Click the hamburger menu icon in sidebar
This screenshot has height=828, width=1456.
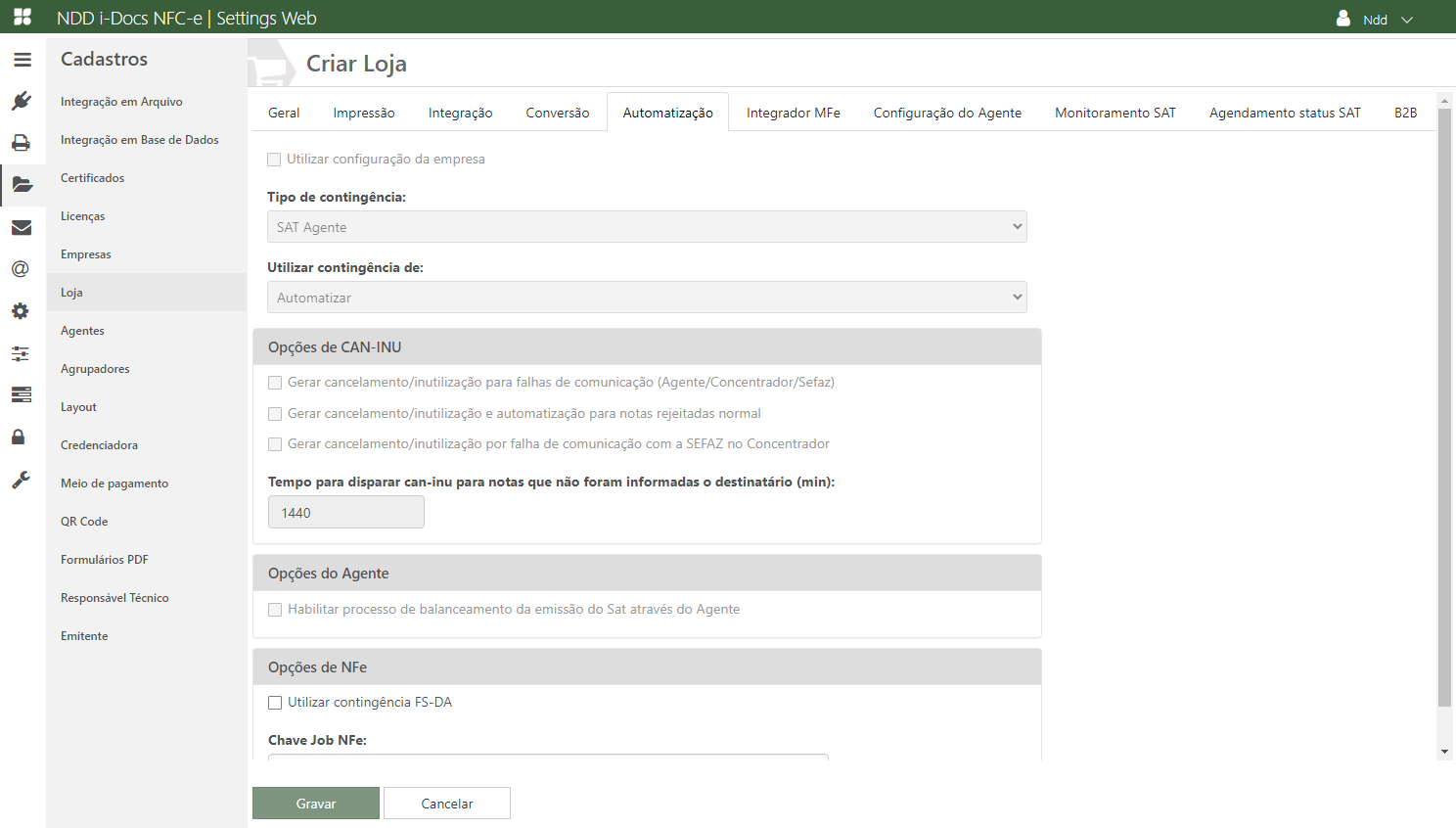coord(23,60)
